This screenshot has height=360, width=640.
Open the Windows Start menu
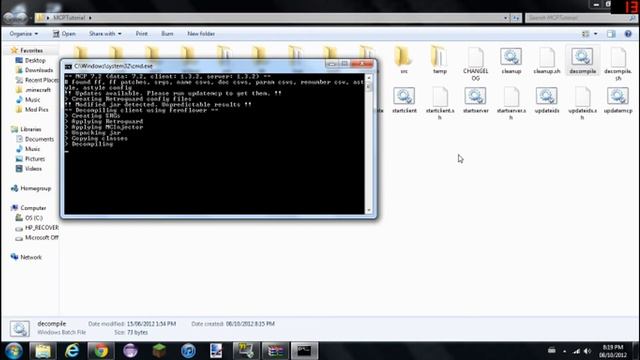(13, 351)
